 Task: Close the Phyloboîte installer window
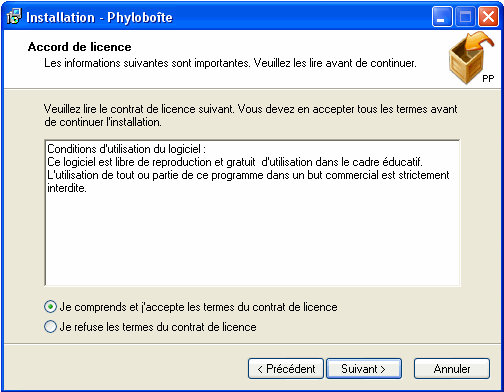(488, 17)
